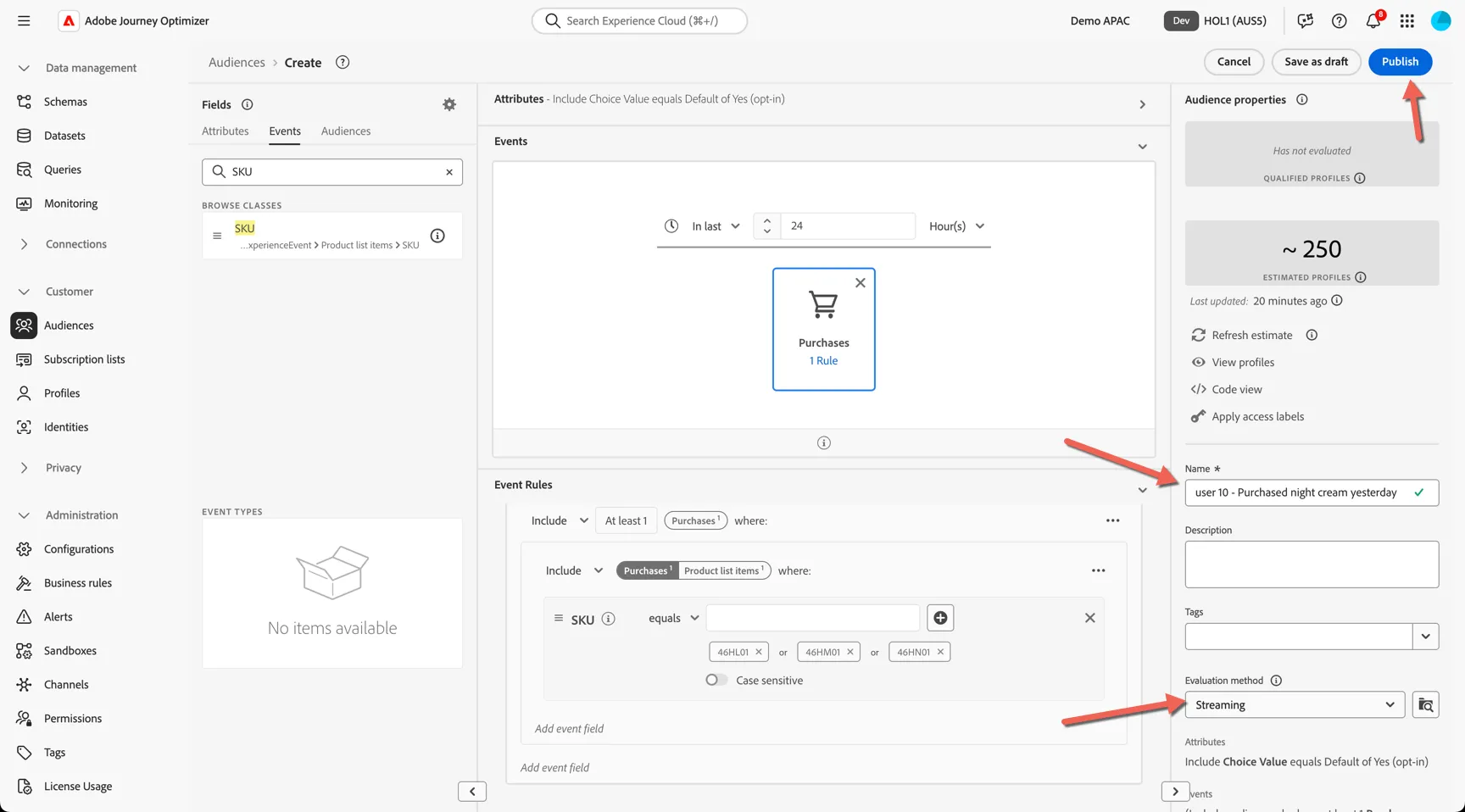Click the audience Name input field
This screenshot has width=1465, height=812.
(1312, 492)
